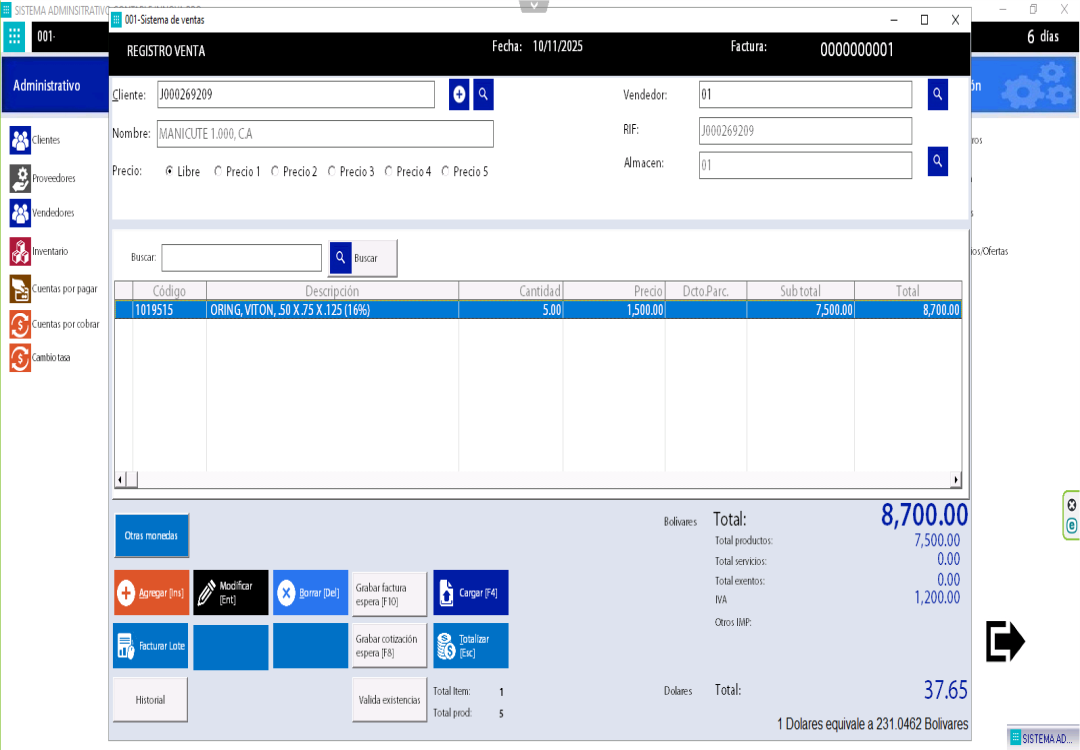Image resolution: width=1080 pixels, height=750 pixels.
Task: Click the add new client plus icon
Action: pos(459,94)
